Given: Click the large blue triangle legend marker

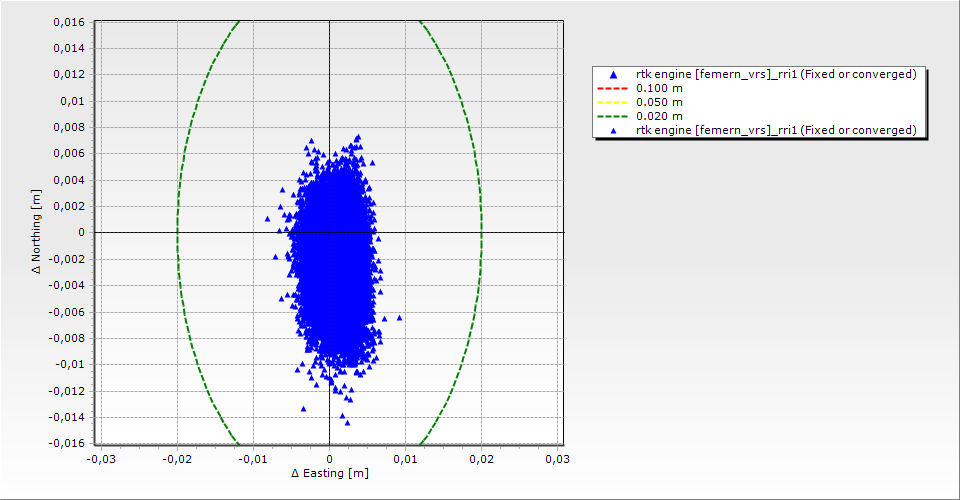Looking at the screenshot, I should click(x=613, y=74).
